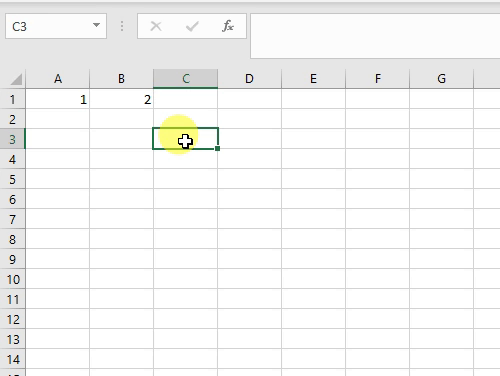Click the vertical dots formula bar handle
This screenshot has height=376, width=500.
tap(122, 26)
